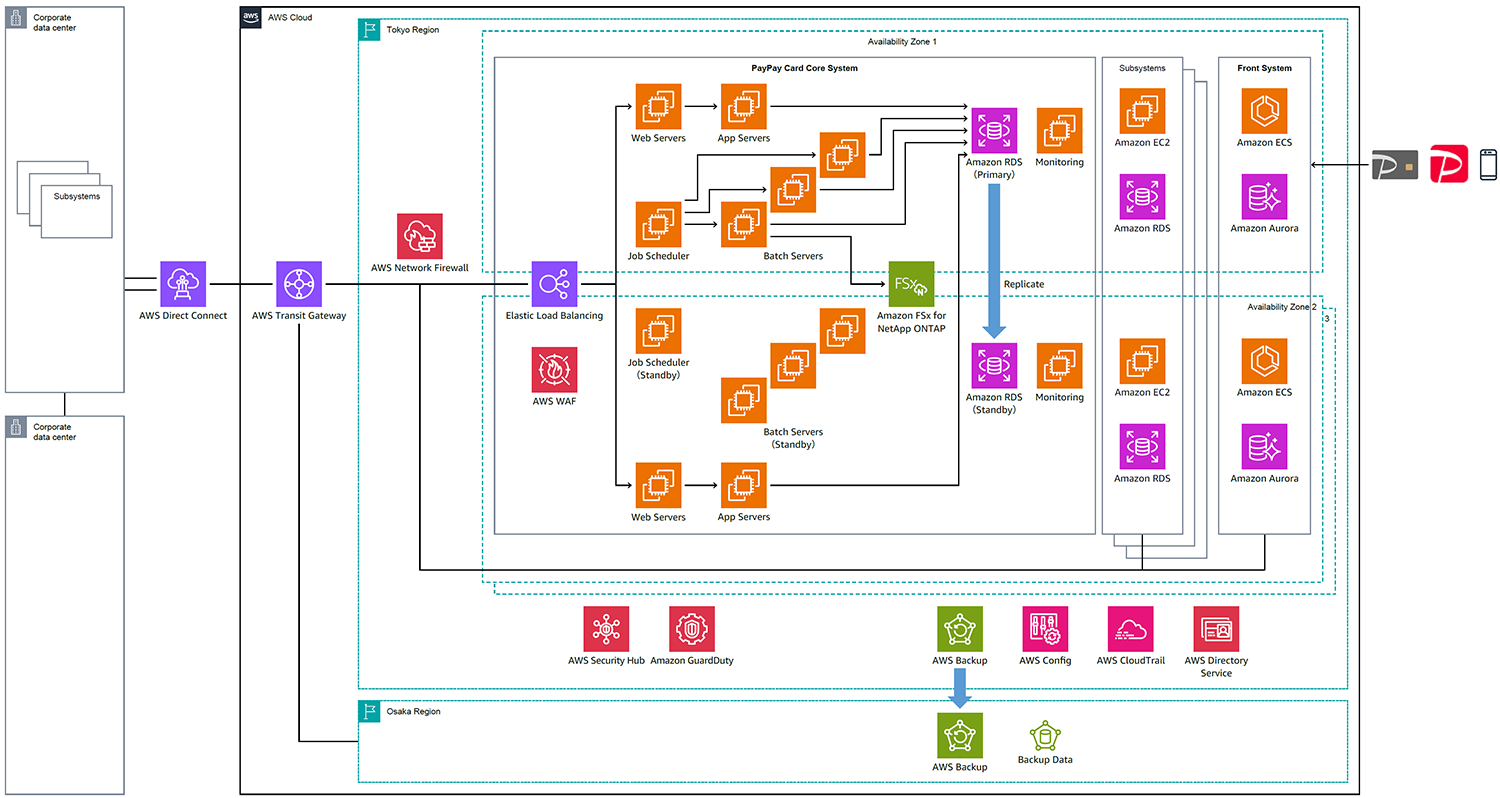The width and height of the screenshot is (1500, 798).
Task: Click the "Osaka Region" label
Action: (413, 712)
